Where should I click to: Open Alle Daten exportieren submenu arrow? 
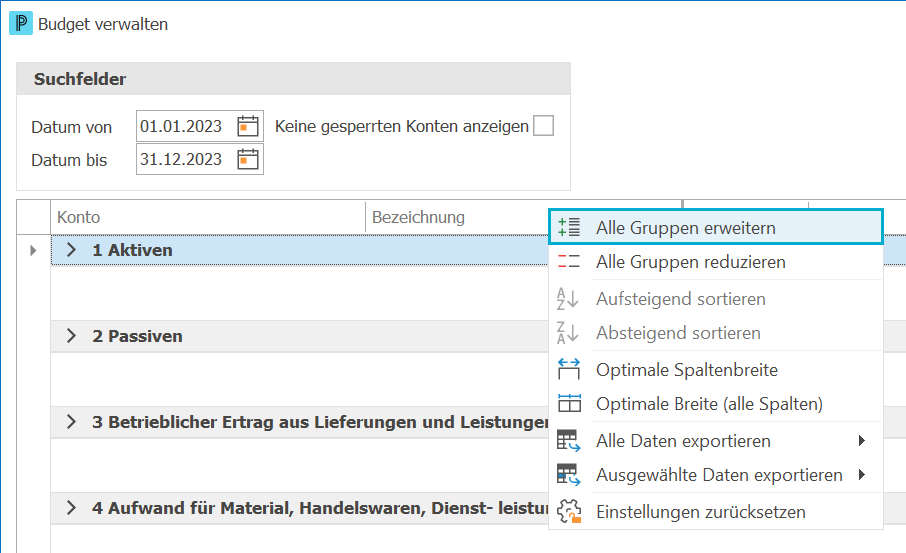click(x=862, y=440)
